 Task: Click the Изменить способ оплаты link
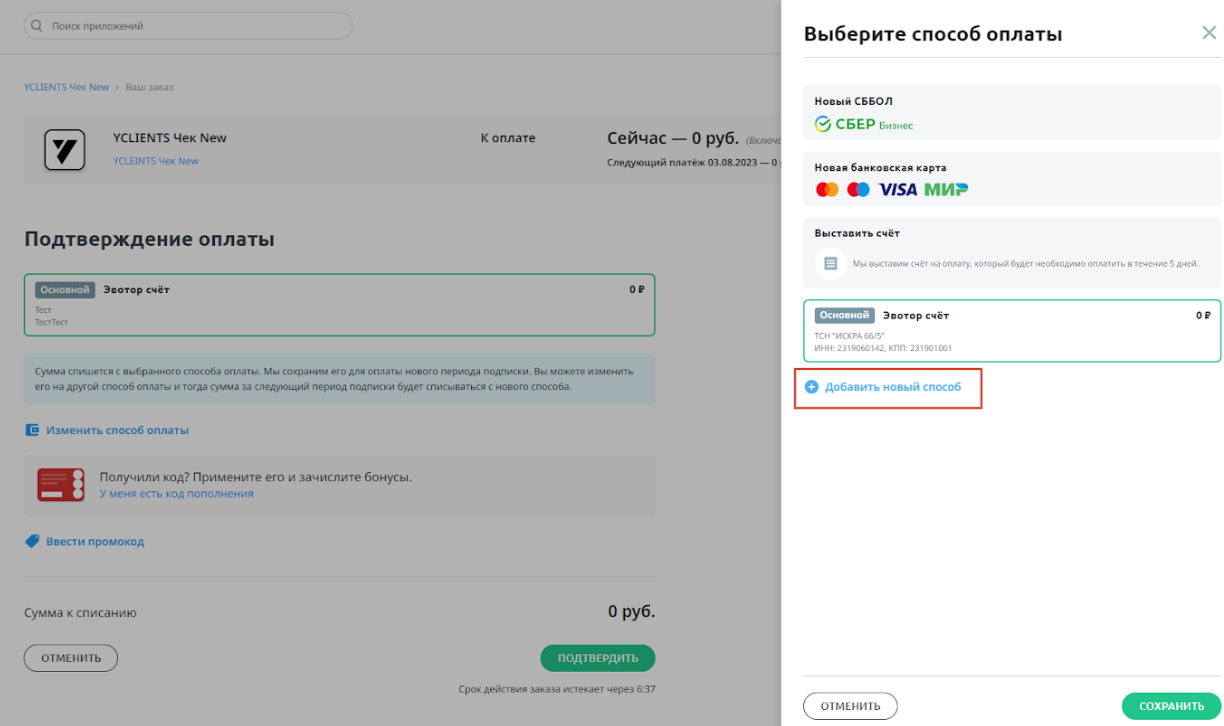pos(117,430)
